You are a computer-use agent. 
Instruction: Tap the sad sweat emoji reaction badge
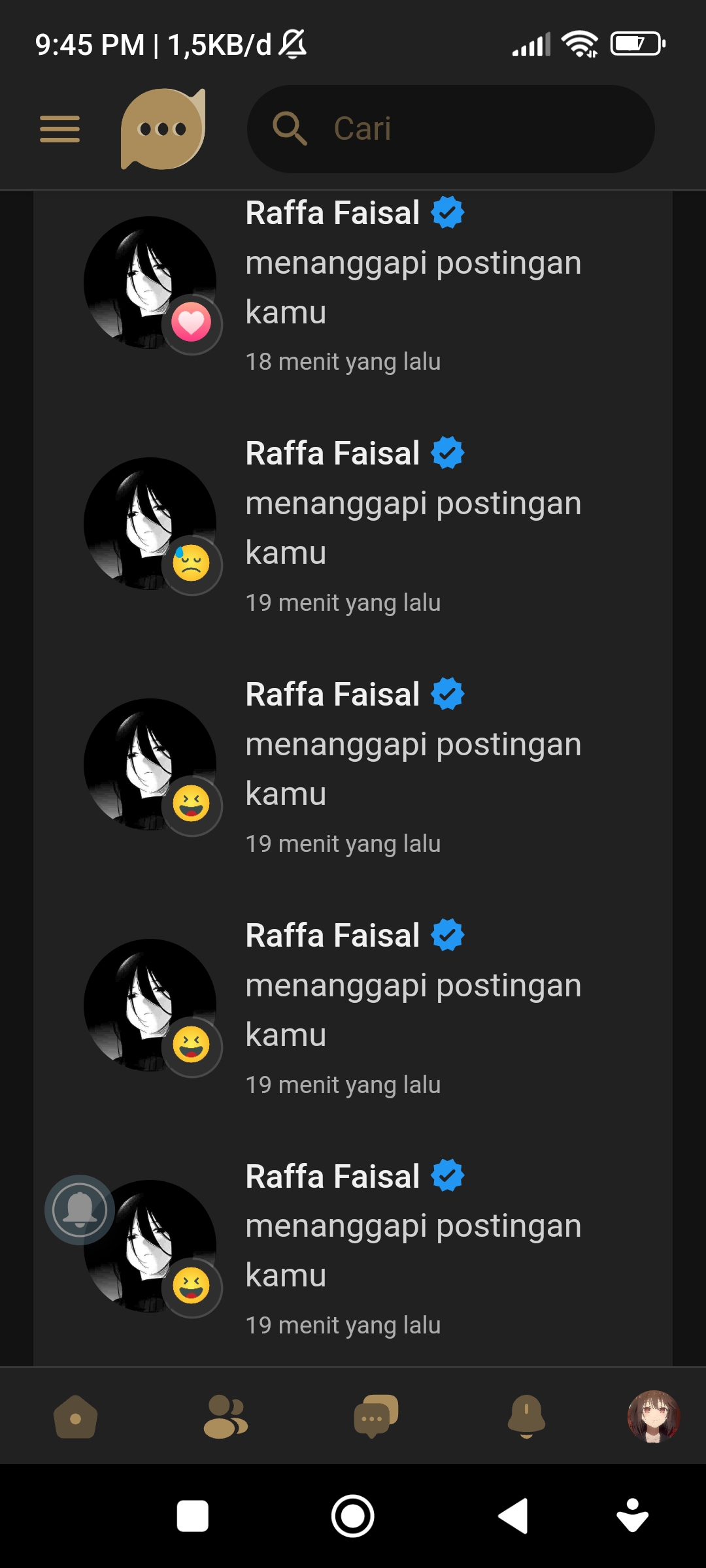click(x=192, y=564)
